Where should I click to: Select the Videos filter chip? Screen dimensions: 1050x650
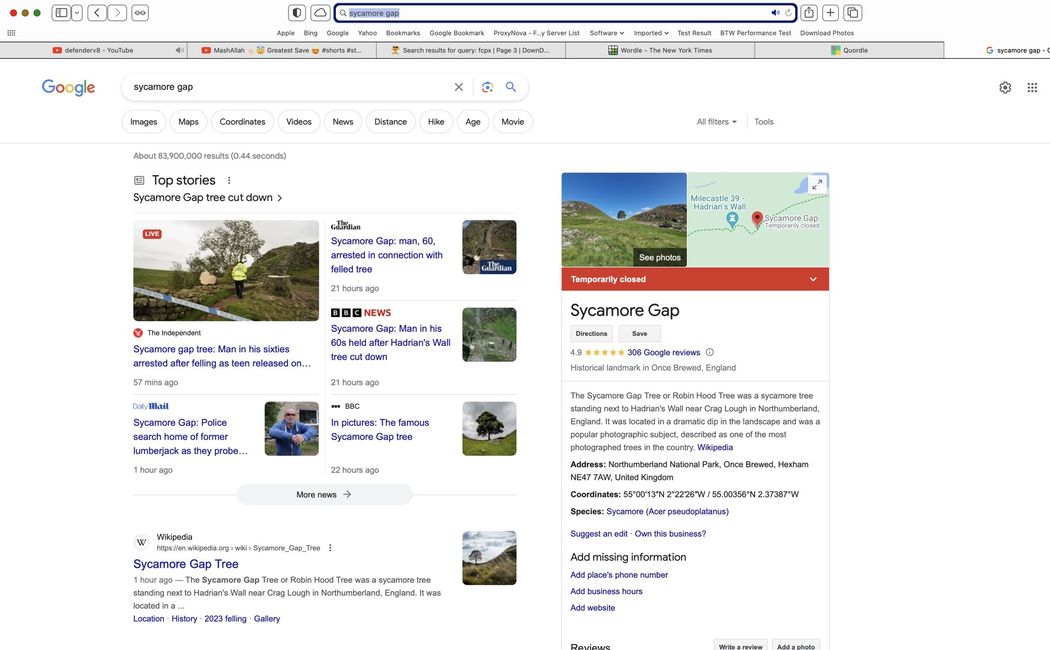tap(299, 122)
